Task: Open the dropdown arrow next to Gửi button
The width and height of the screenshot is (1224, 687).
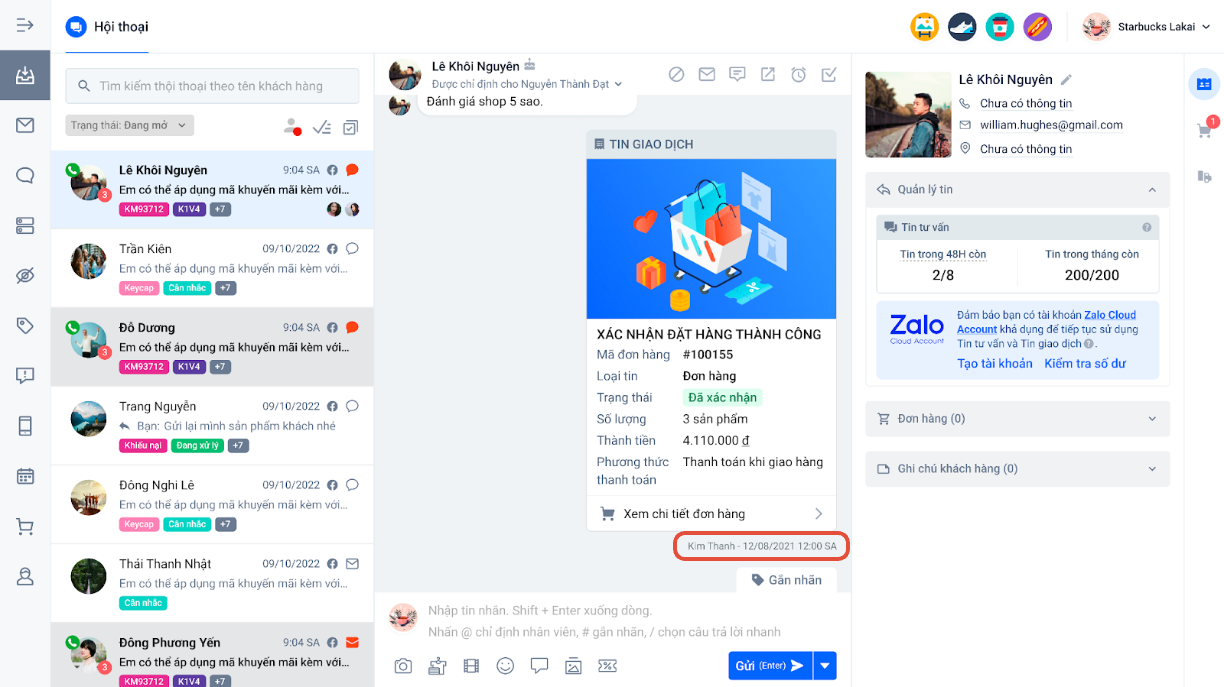Action: pos(825,665)
